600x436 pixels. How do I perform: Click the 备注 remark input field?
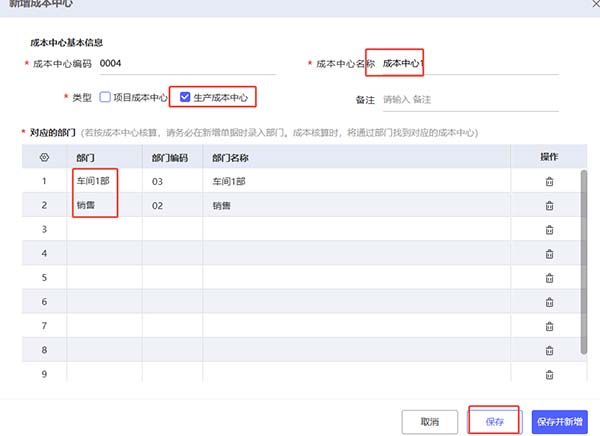coord(471,100)
